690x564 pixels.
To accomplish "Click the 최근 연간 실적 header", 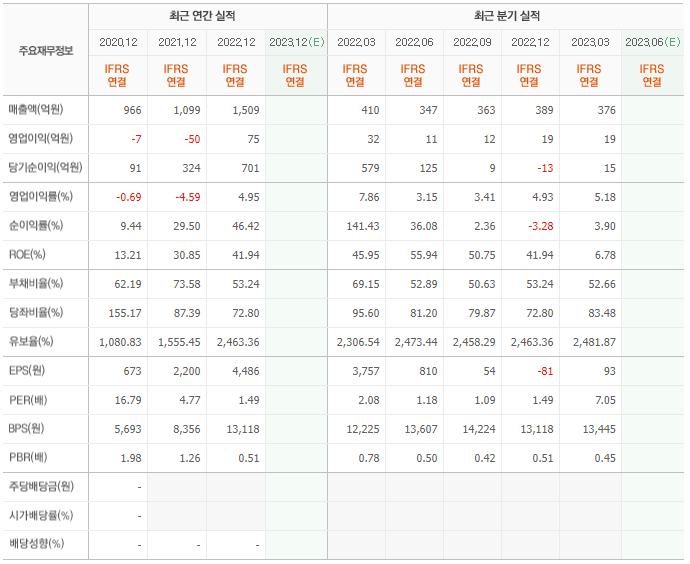I will [202, 16].
